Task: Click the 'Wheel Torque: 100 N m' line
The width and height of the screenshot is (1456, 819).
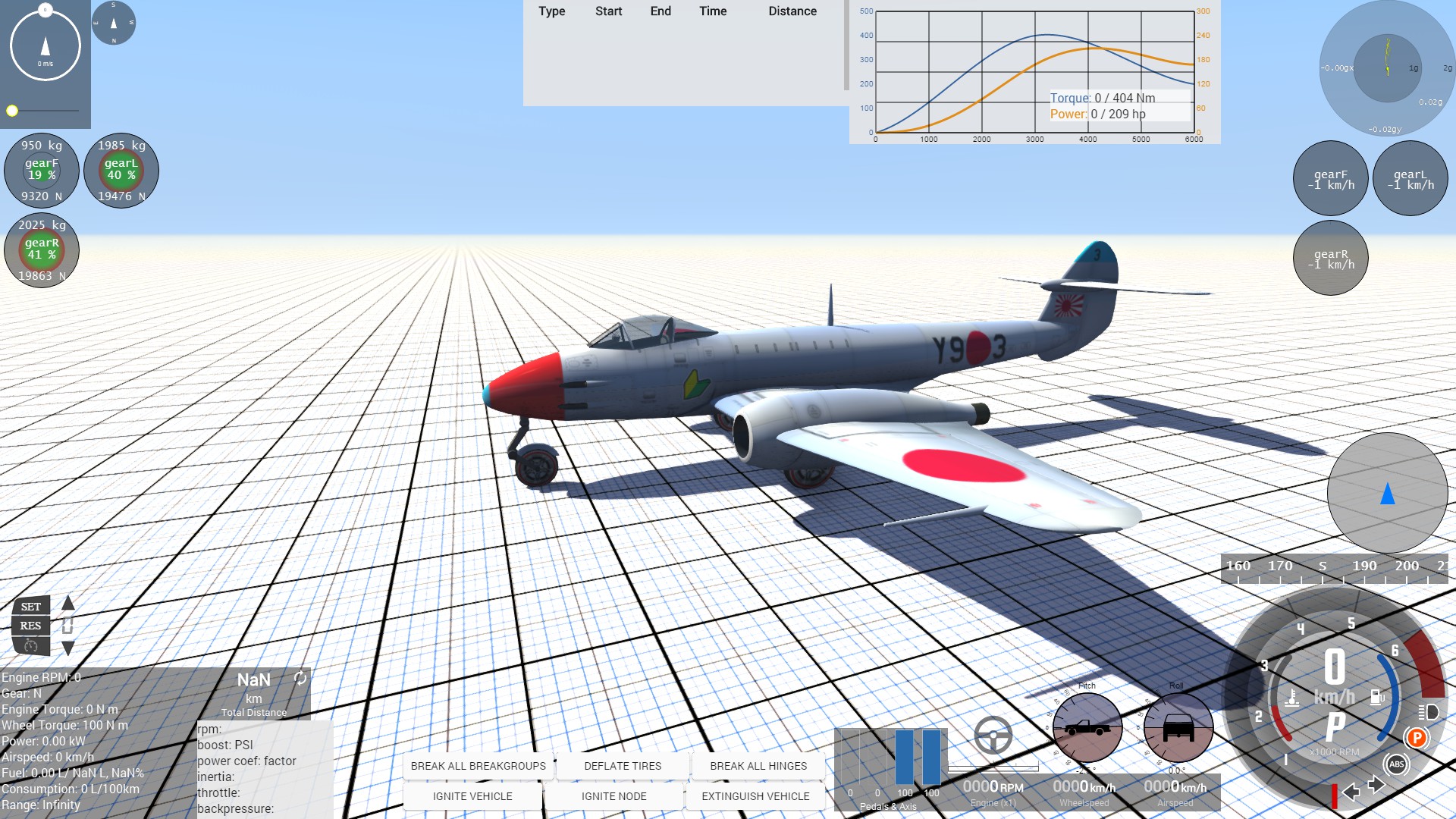Action: click(65, 726)
